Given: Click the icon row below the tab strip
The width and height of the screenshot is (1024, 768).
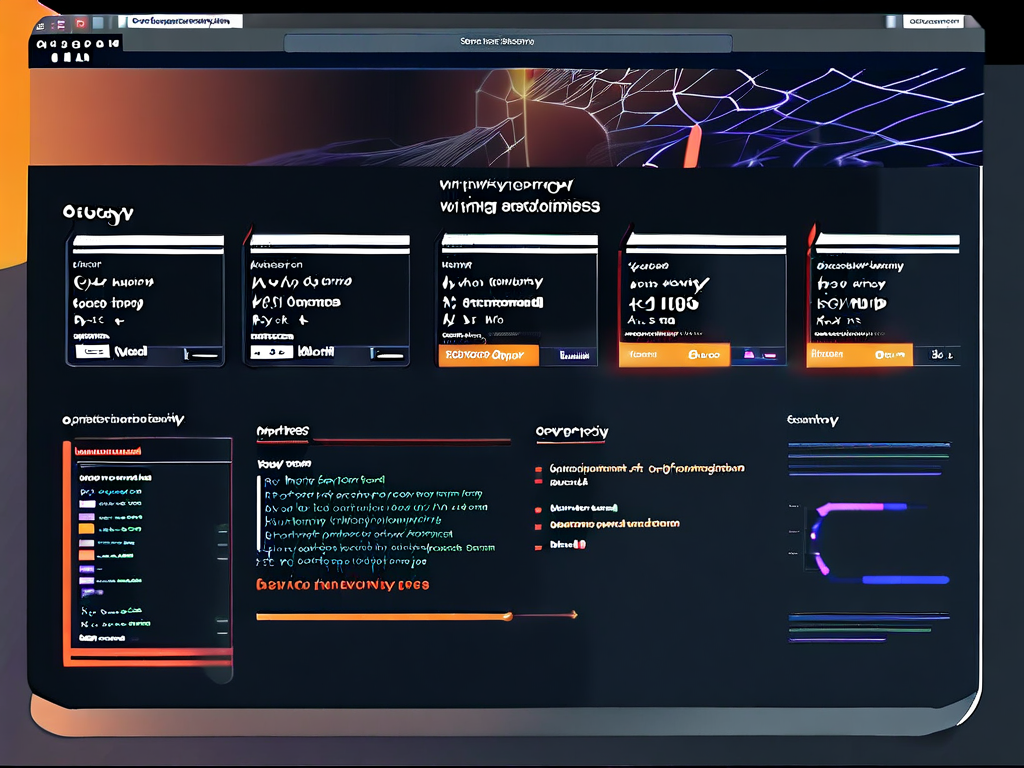Looking at the screenshot, I should tap(76, 44).
